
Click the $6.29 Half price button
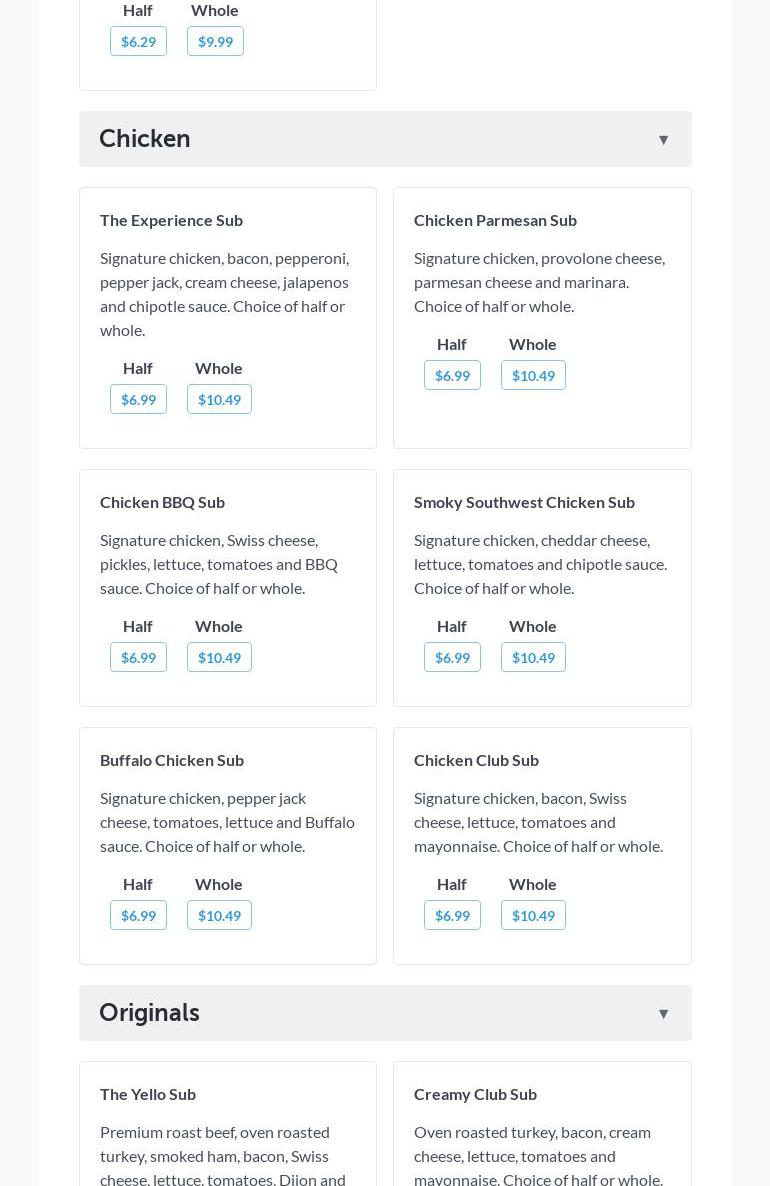(x=138, y=41)
